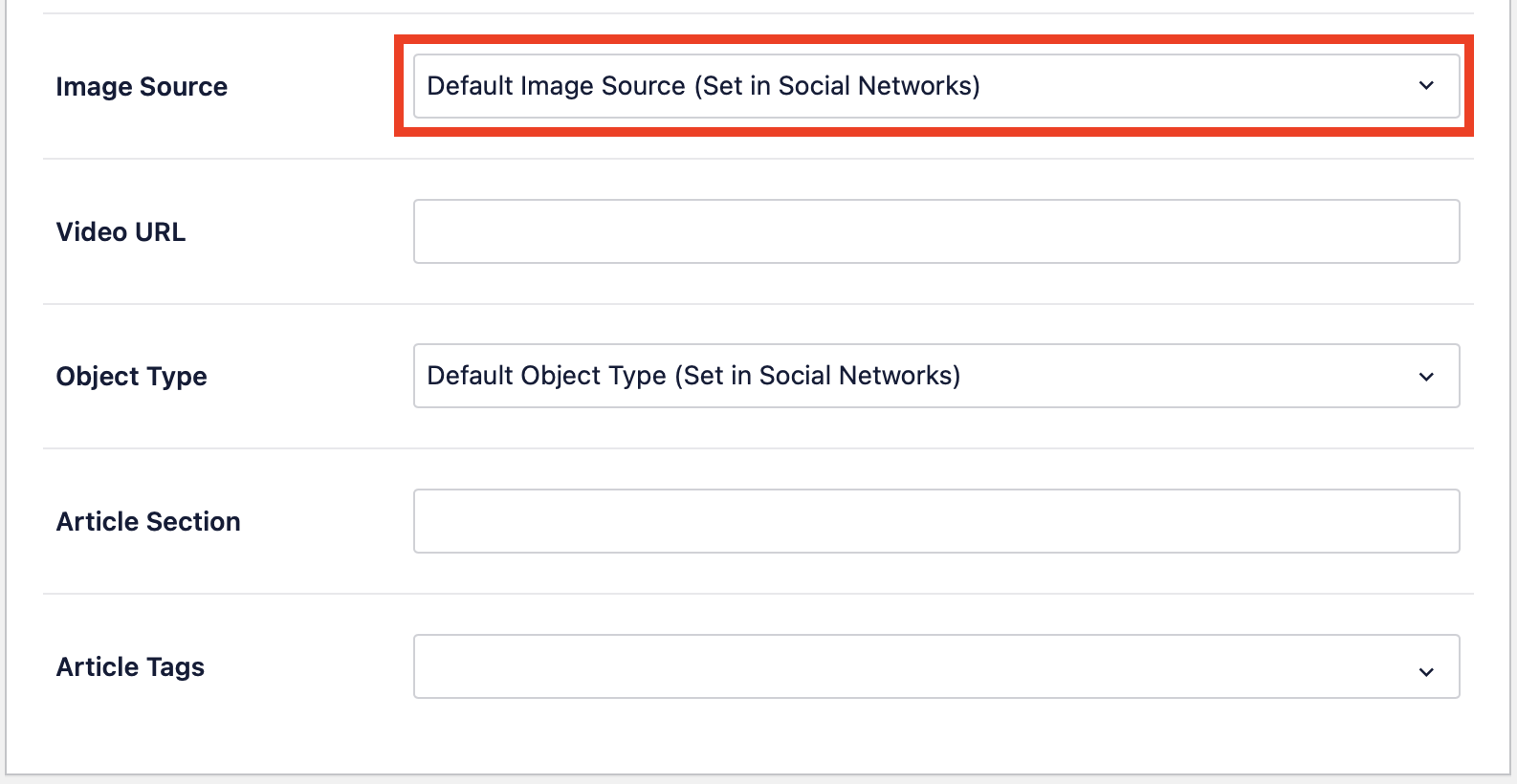This screenshot has height=784, width=1517.
Task: Click into the Video URL text field
Action: pyautogui.click(x=936, y=231)
